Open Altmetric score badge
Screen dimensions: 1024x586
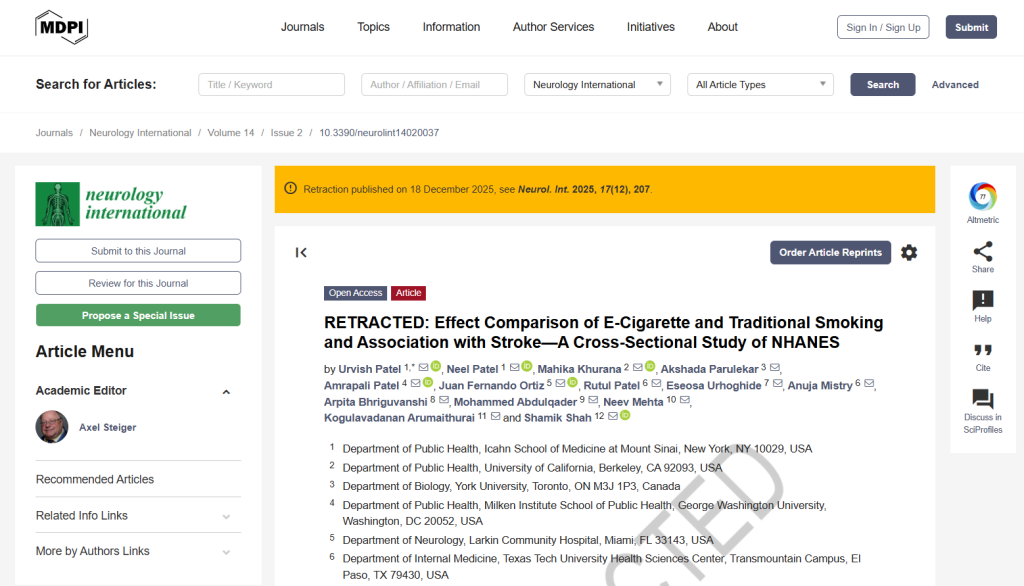[982, 197]
